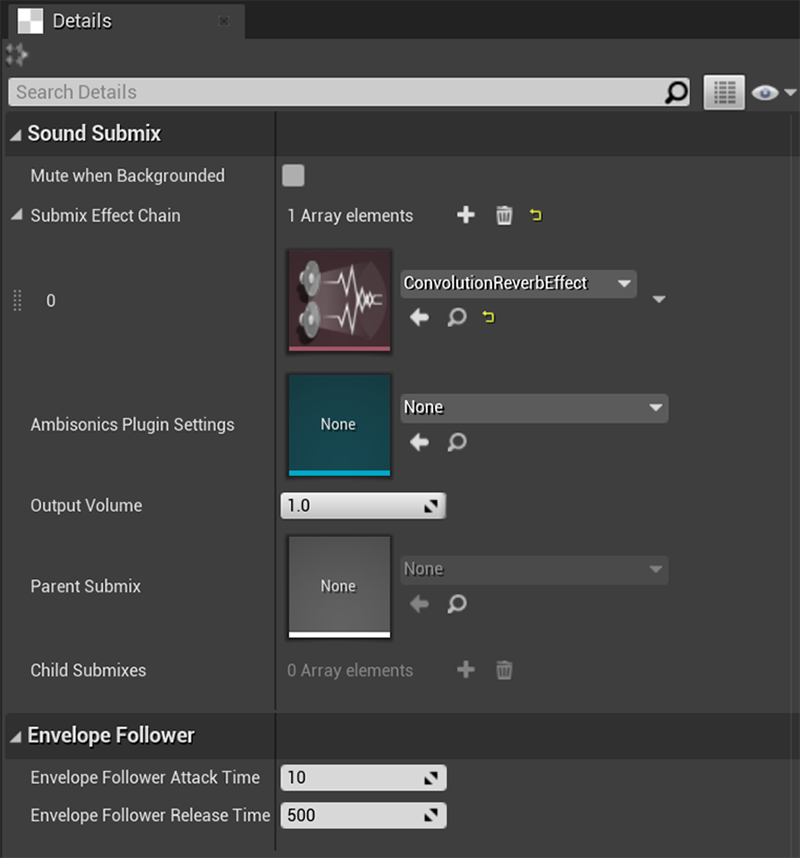Screen dimensions: 800x858
Task: Toggle the property matrix grid button
Action: 724,92
